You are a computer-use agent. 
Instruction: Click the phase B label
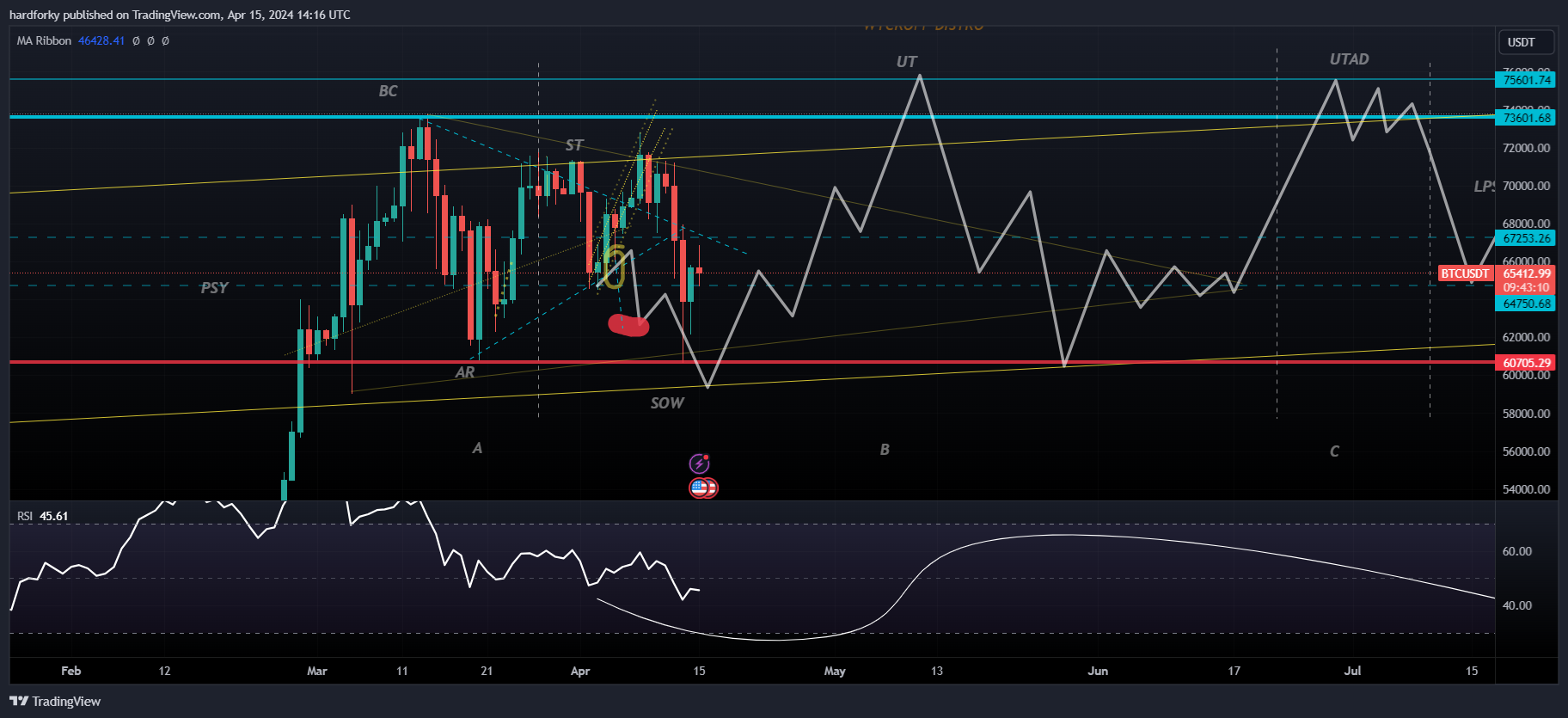pos(885,449)
